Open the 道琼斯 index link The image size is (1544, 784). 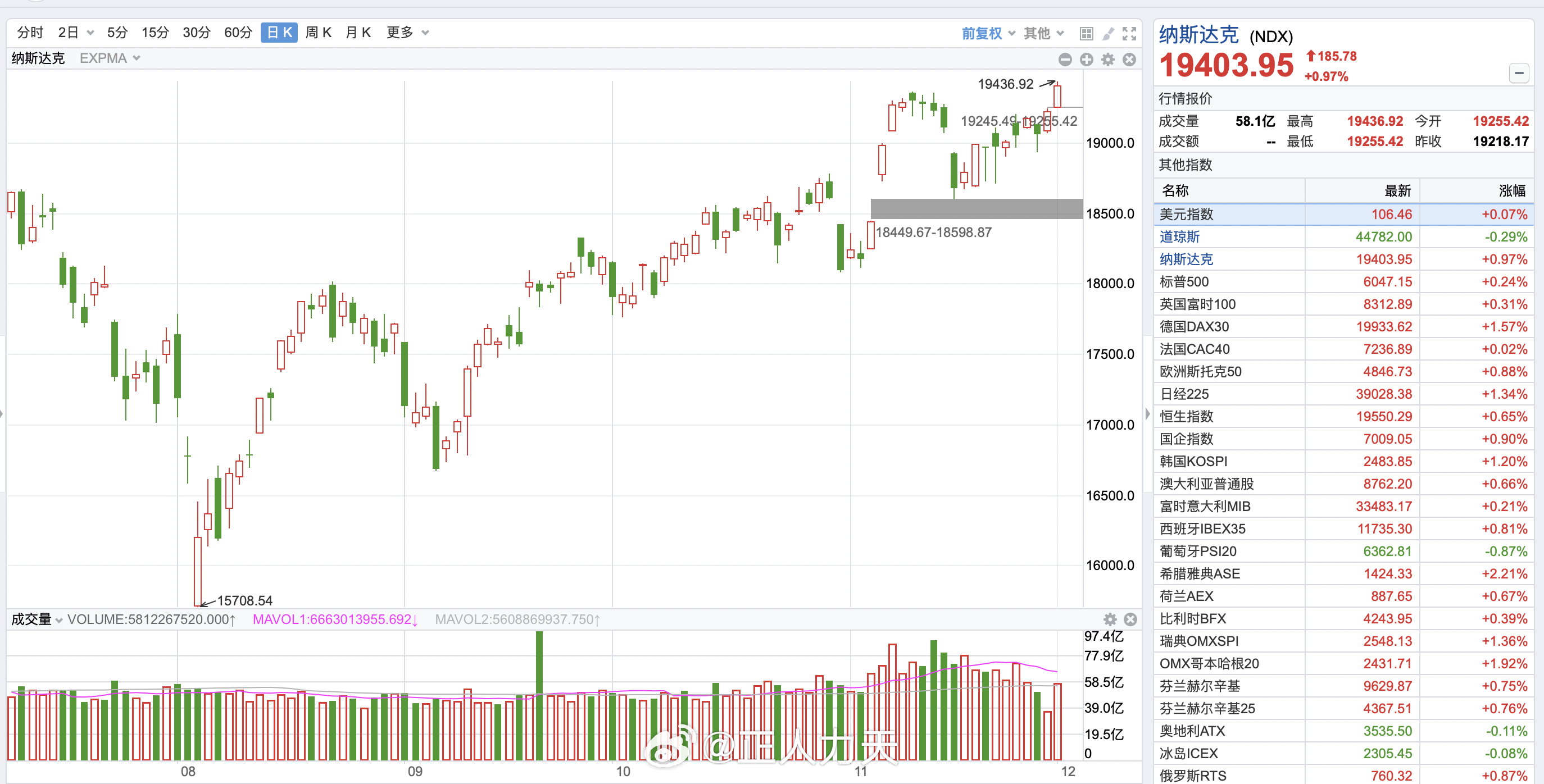tap(1179, 236)
